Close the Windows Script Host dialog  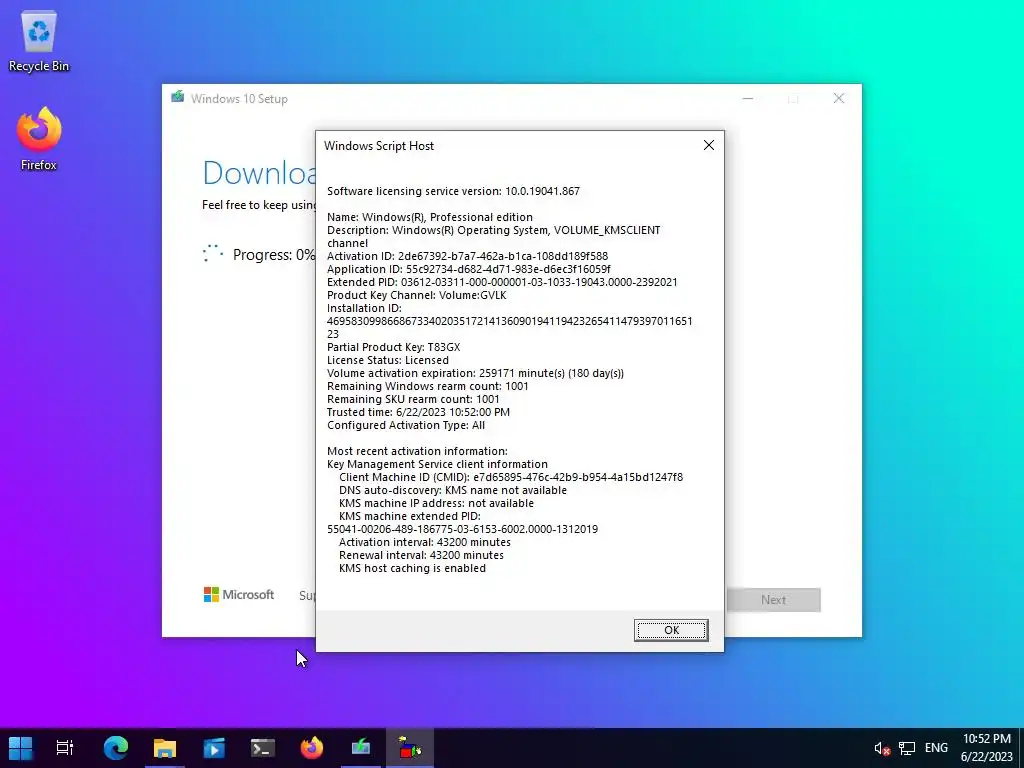pyautogui.click(x=709, y=145)
